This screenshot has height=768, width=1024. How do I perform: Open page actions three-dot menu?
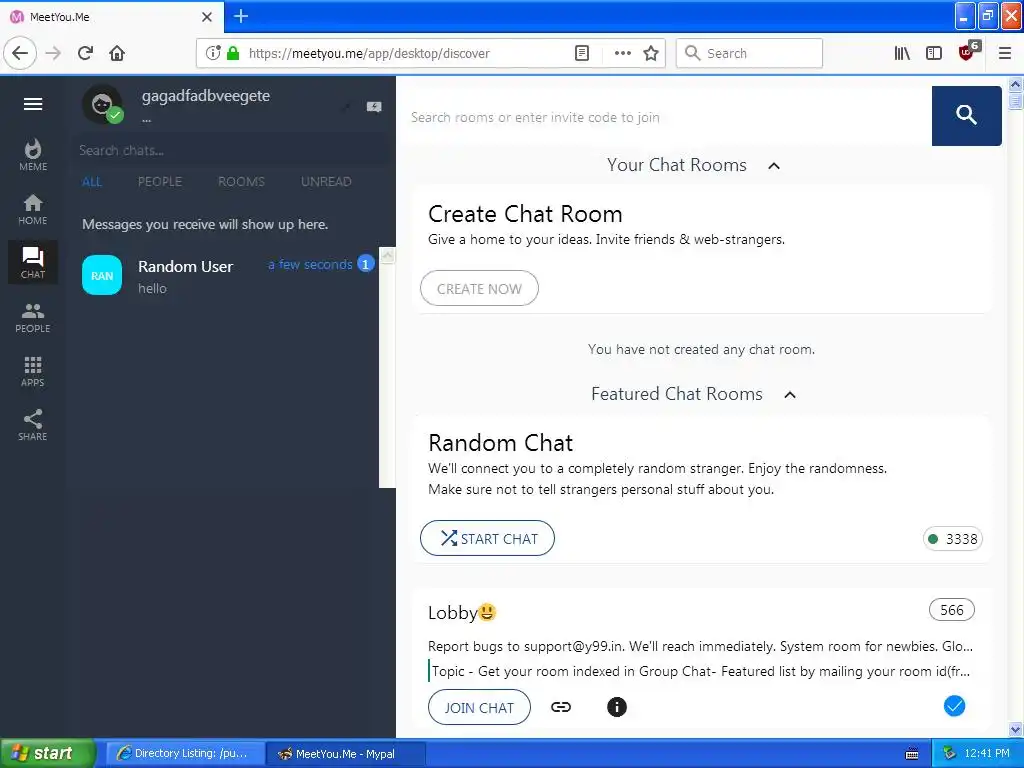(x=622, y=53)
